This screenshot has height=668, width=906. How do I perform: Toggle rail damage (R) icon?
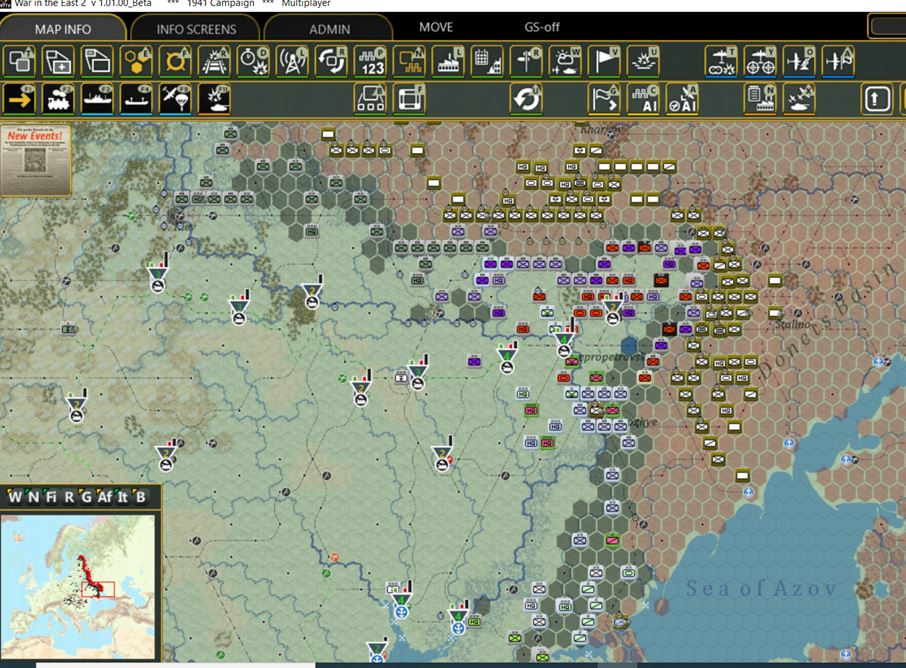pyautogui.click(x=214, y=61)
